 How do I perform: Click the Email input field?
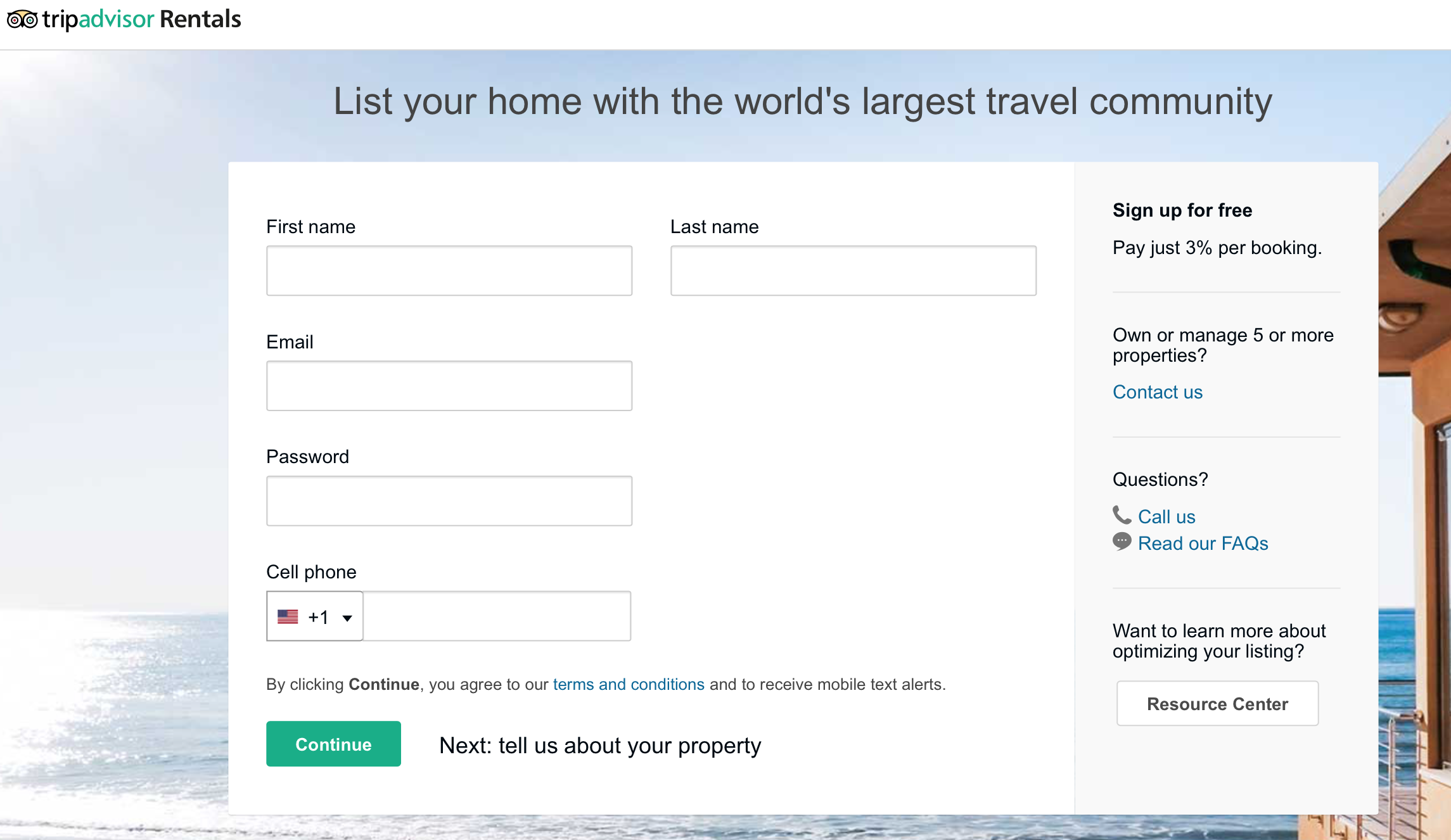(x=449, y=385)
